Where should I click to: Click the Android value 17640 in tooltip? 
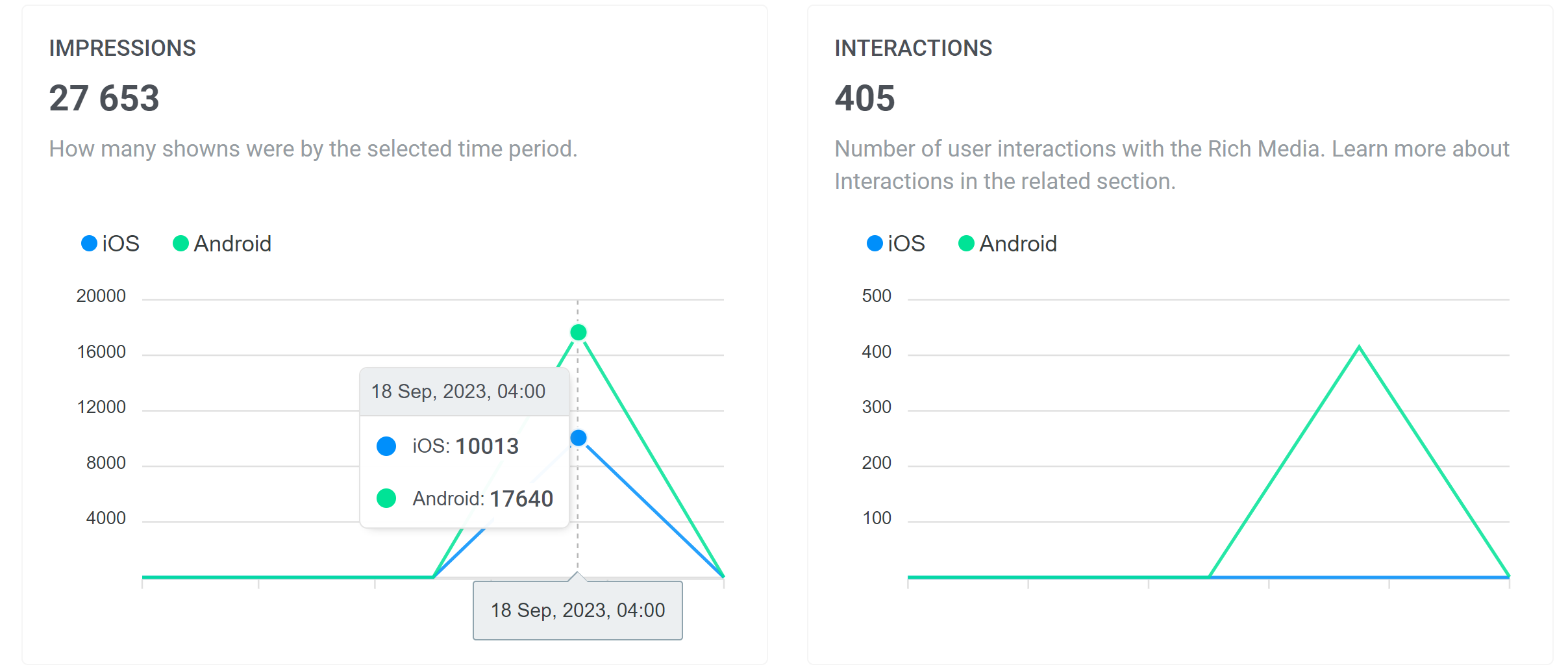pyautogui.click(x=521, y=498)
